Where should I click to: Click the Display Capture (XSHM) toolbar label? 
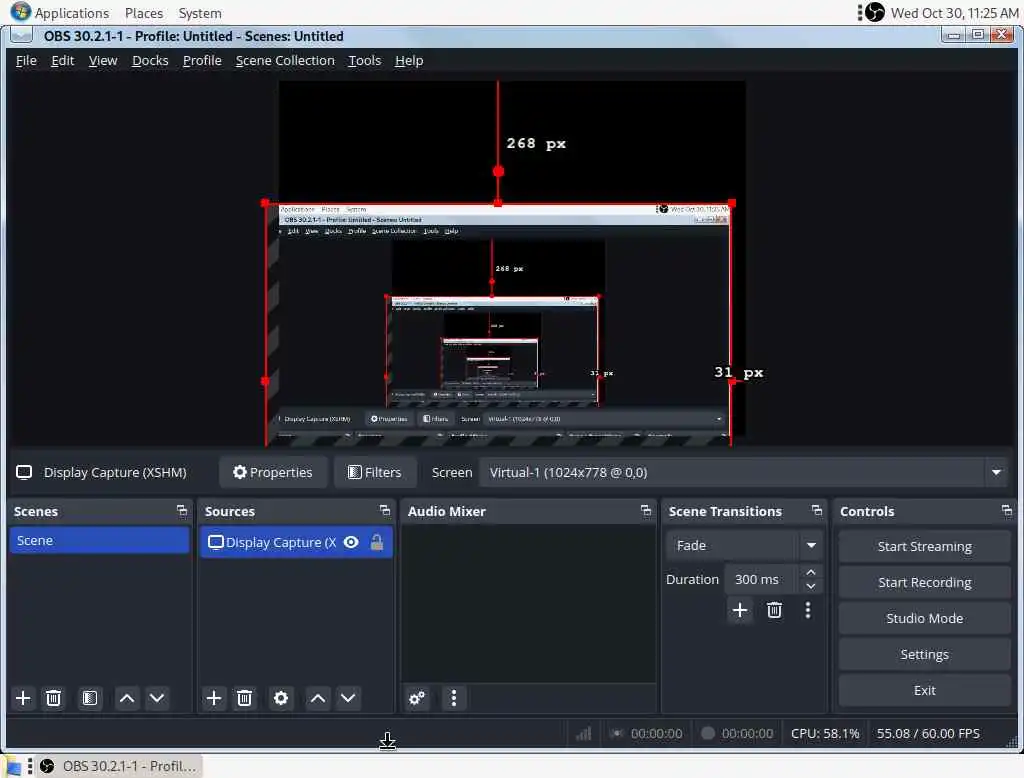coord(115,472)
